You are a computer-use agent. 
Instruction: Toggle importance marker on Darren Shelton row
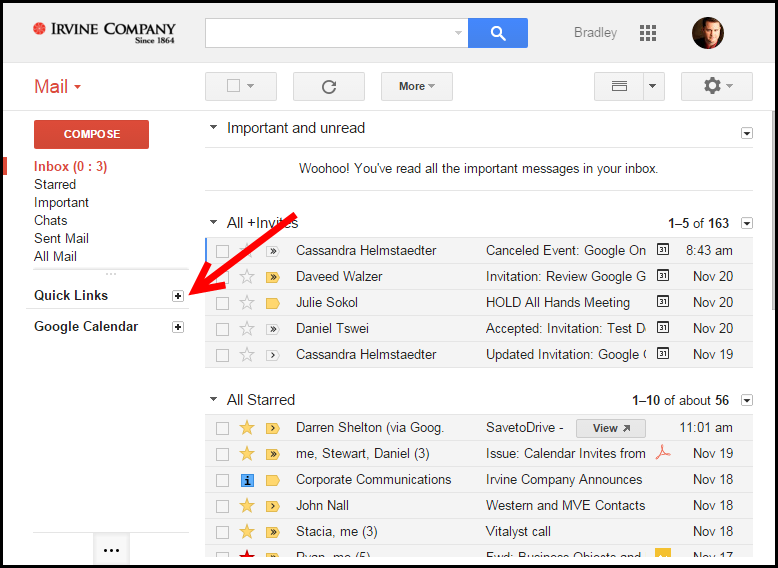point(272,428)
